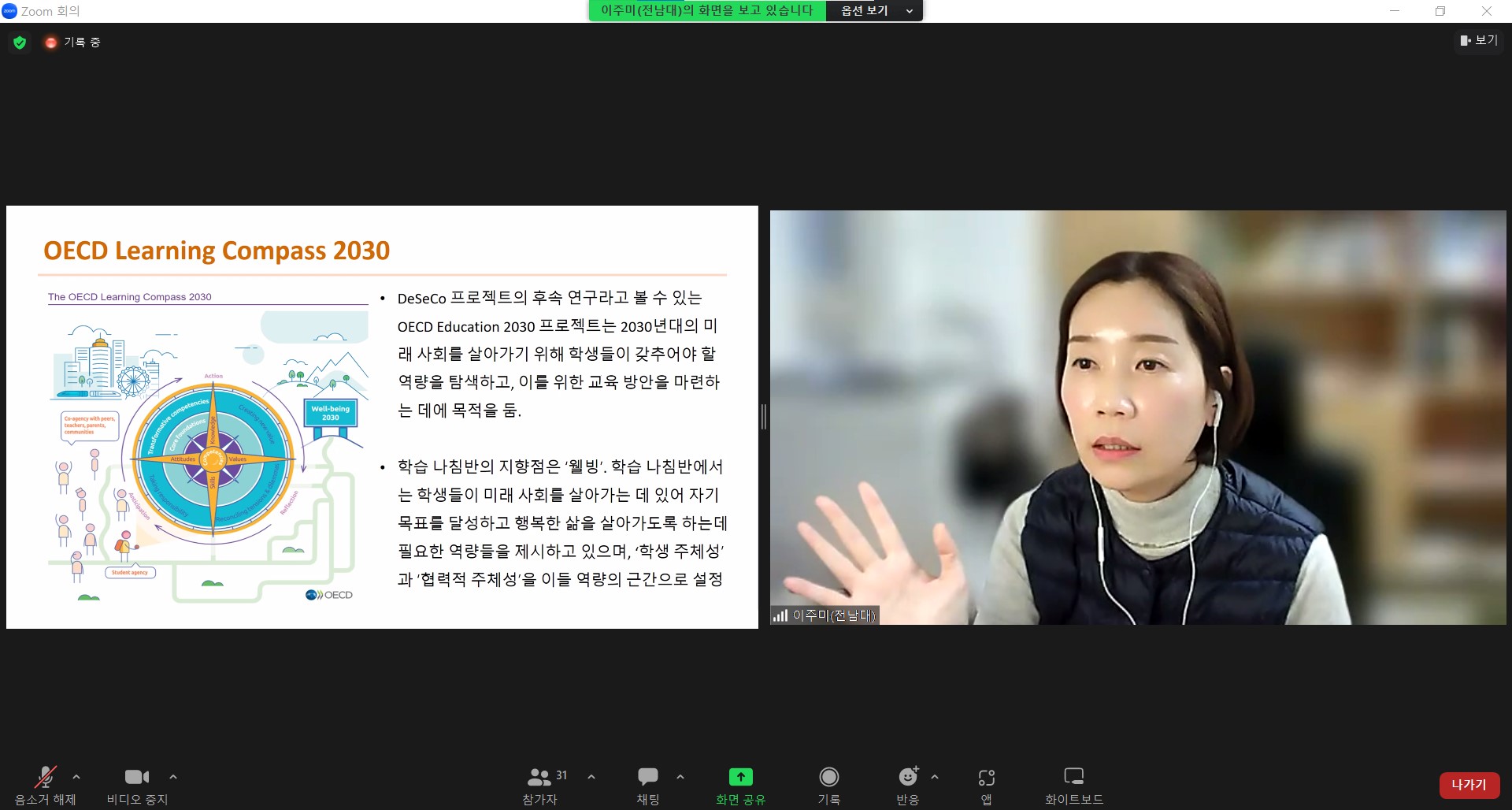Click the 이주미(전남대) name label
Screen dimensions: 1512x810
(x=834, y=615)
